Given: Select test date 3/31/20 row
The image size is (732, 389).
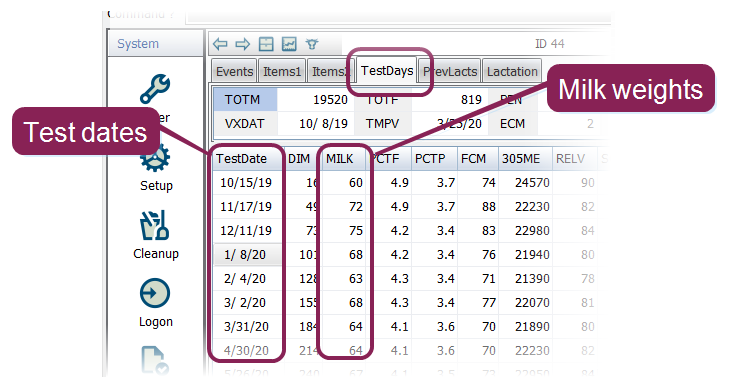Looking at the screenshot, I should coord(246,327).
